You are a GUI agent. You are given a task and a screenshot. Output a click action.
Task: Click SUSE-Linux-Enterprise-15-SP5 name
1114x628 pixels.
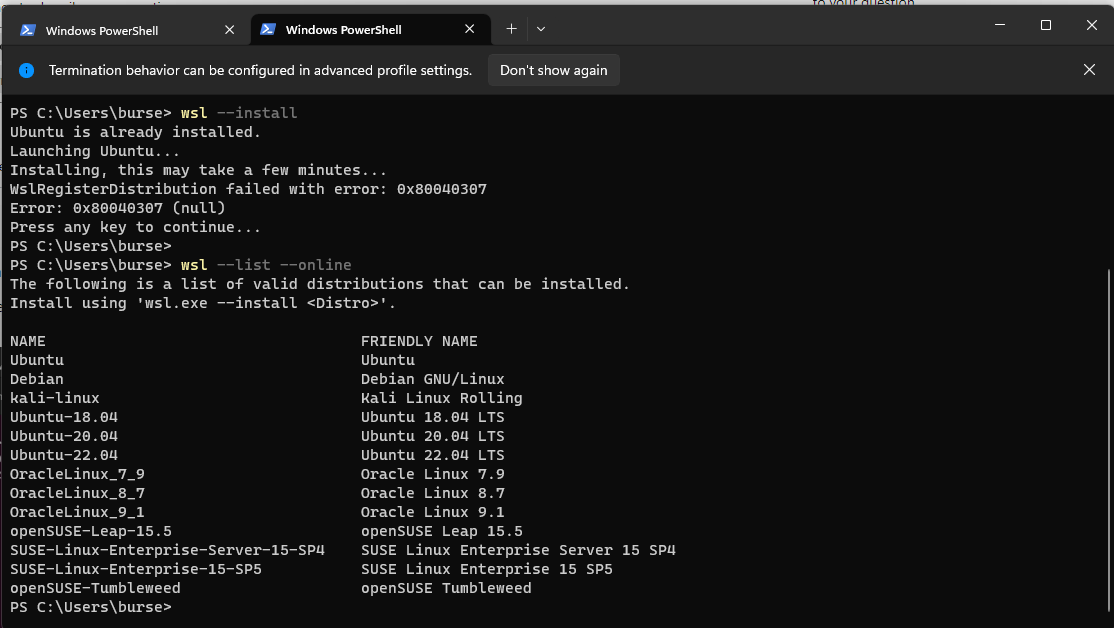136,569
